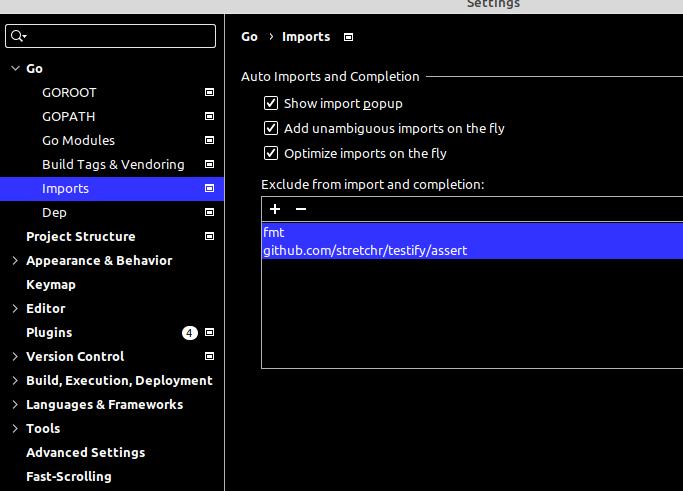683x491 pixels.
Task: Select Build Tags & Vendoring in the tree
Action: tap(112, 164)
